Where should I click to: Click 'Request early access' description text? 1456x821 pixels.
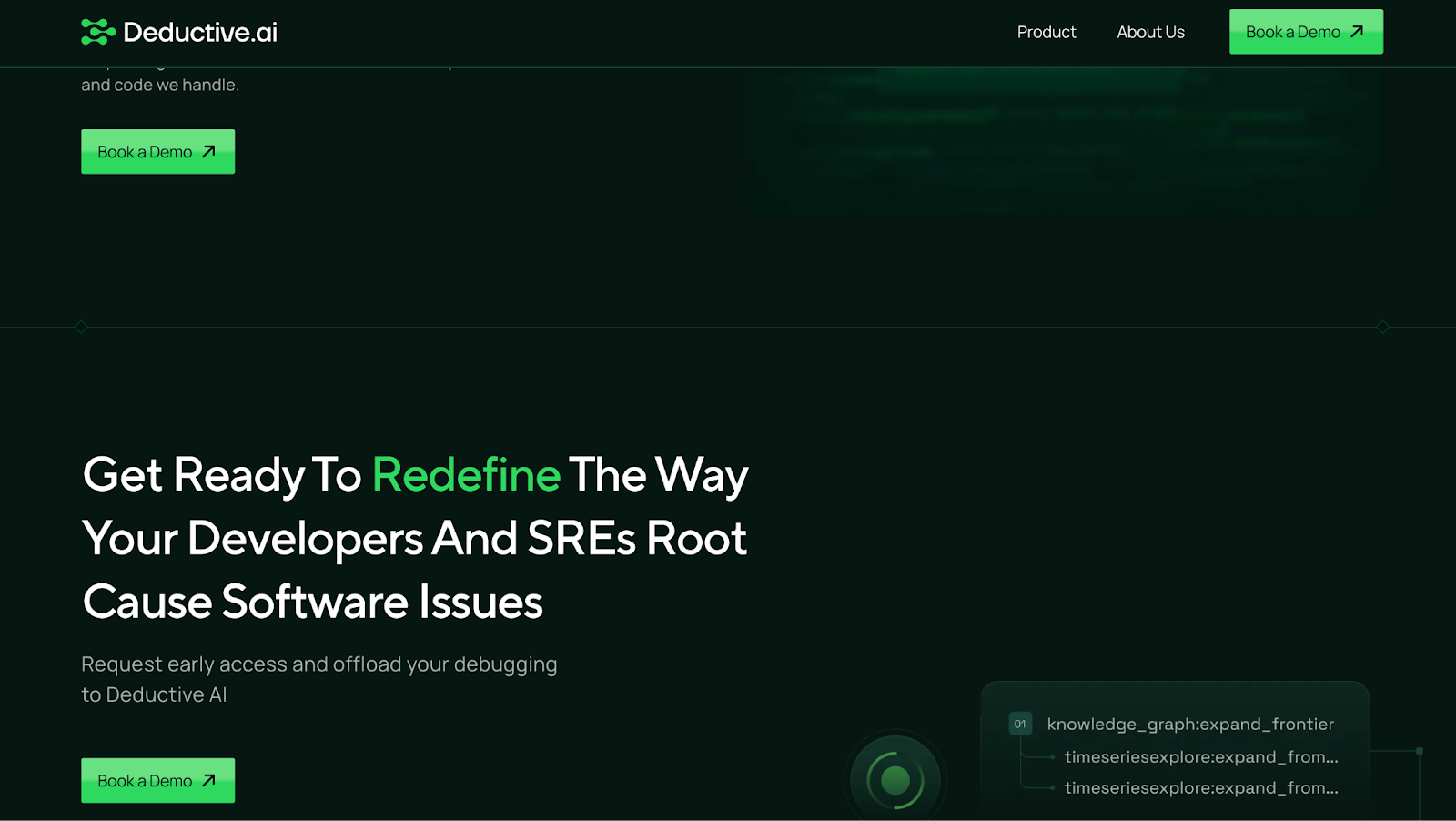tap(318, 679)
